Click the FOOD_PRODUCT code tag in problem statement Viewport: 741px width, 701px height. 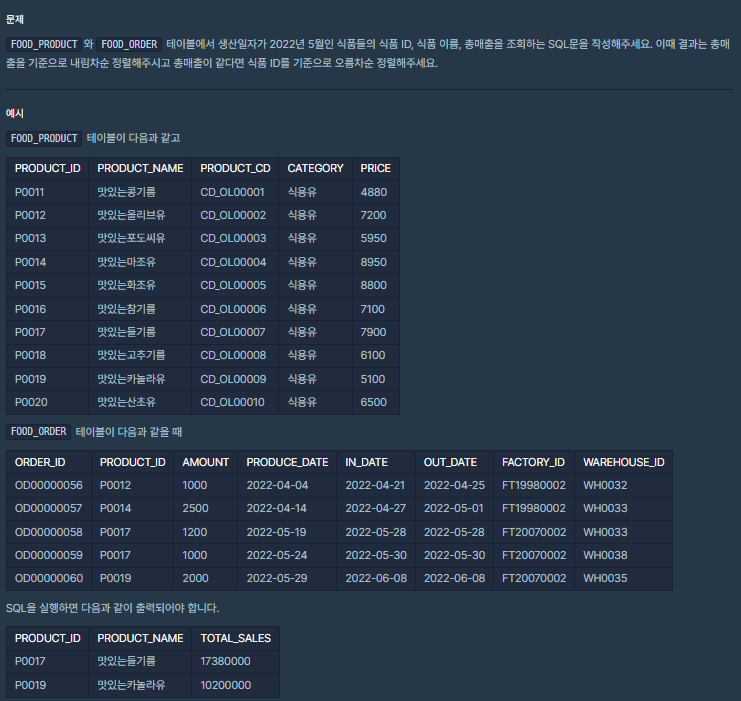pyautogui.click(x=44, y=44)
